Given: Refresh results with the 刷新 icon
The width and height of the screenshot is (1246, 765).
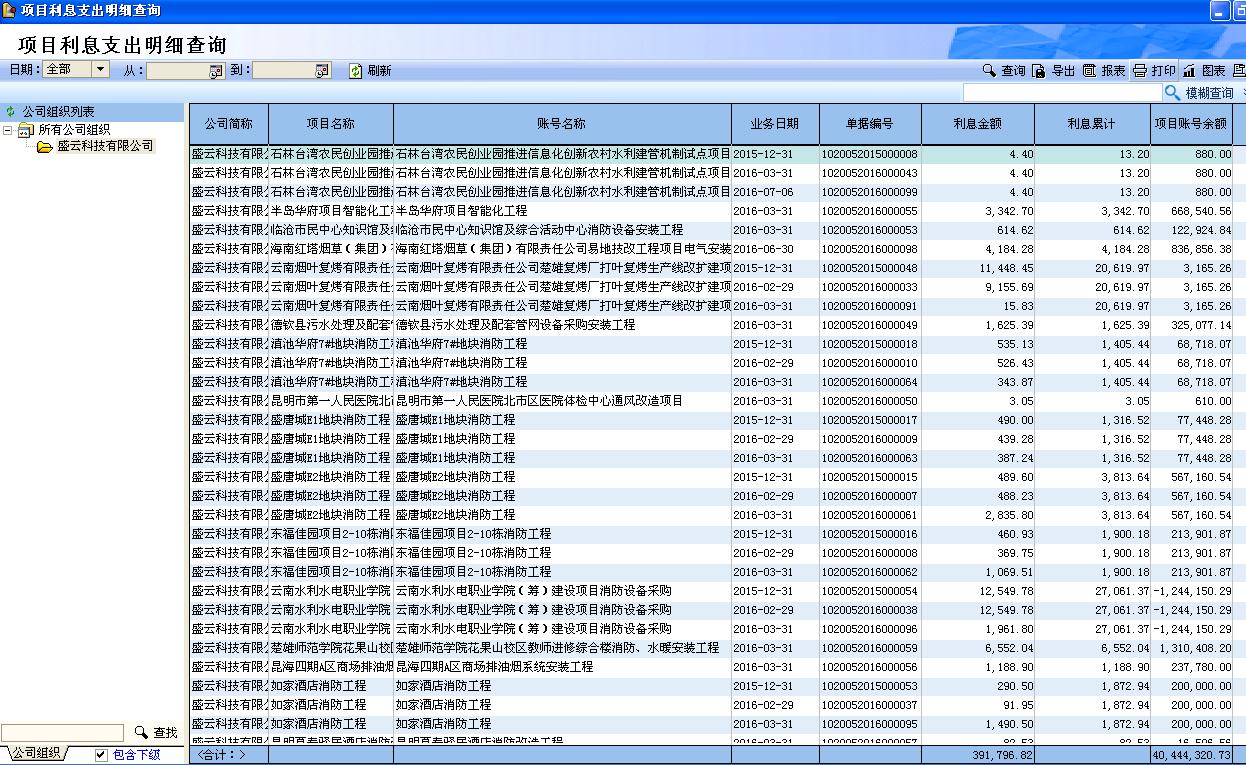Looking at the screenshot, I should tap(355, 71).
